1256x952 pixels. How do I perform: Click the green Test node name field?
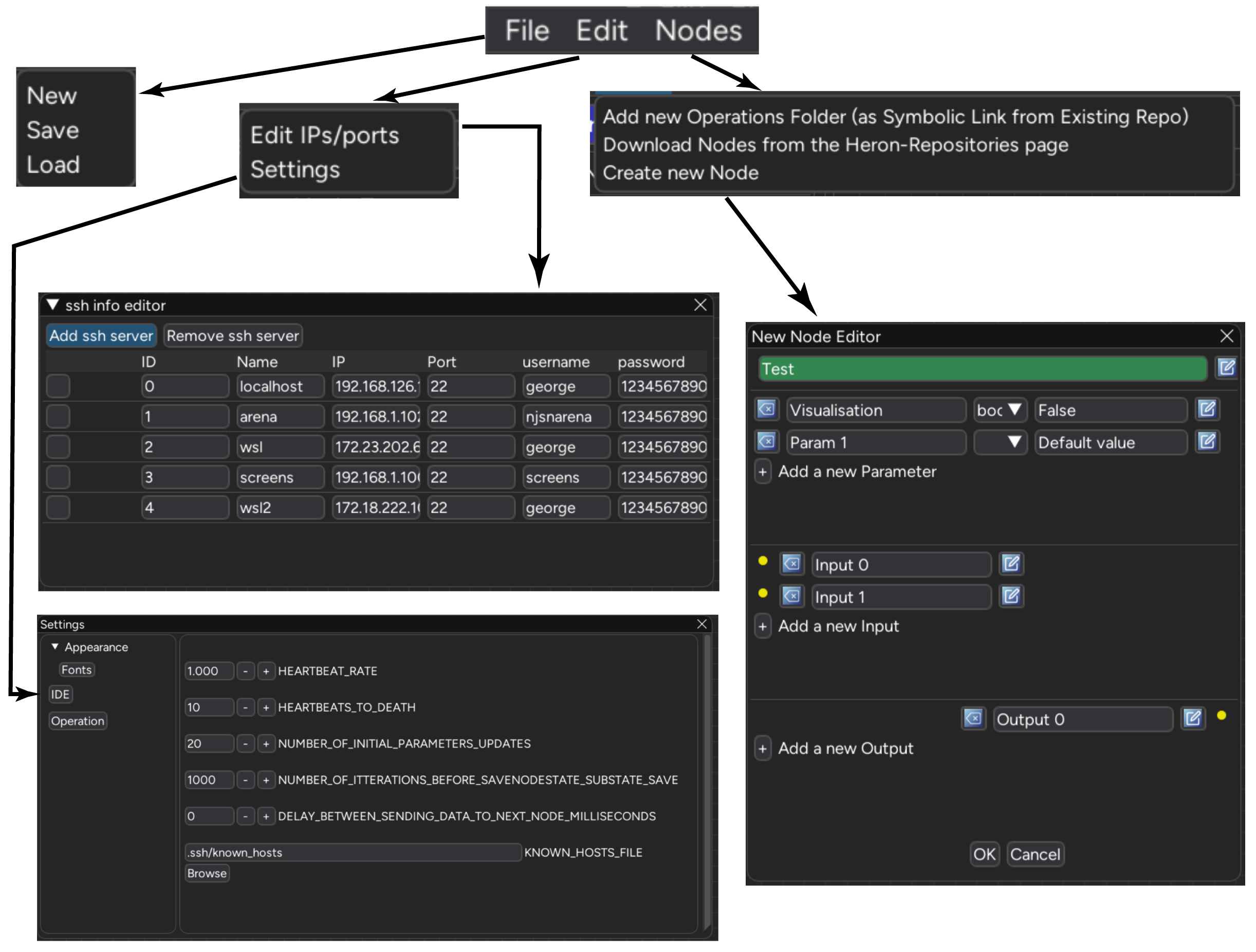[x=982, y=369]
